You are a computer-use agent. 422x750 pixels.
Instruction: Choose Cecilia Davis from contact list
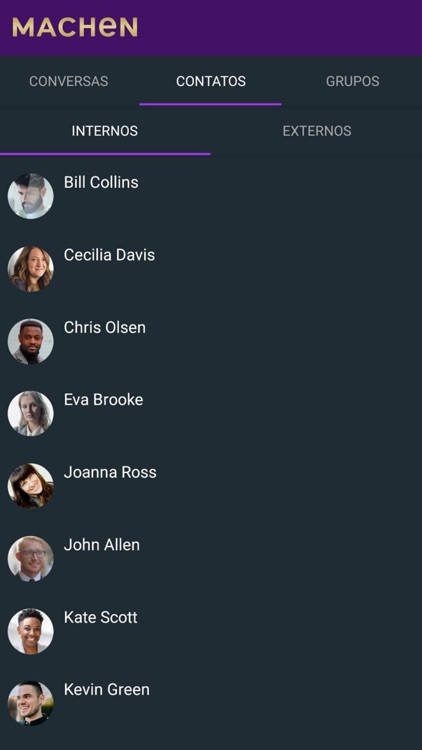point(110,255)
